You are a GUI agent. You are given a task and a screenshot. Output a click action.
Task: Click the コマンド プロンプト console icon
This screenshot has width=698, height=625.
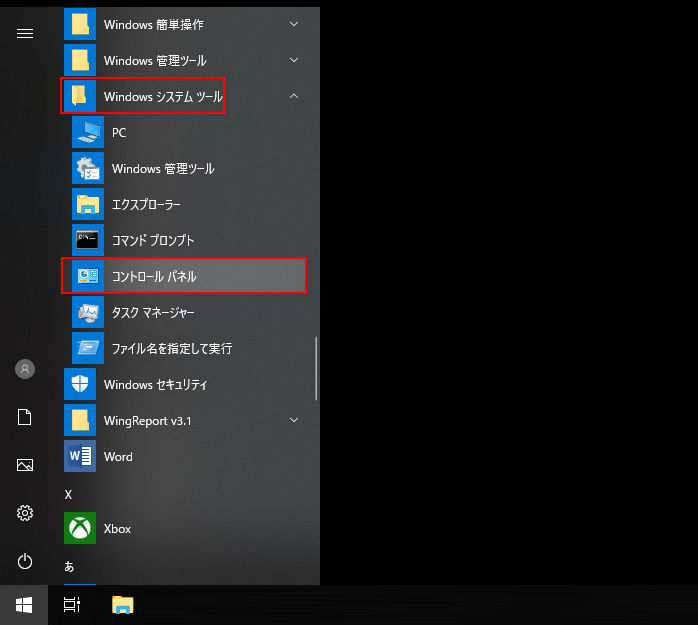[88, 240]
